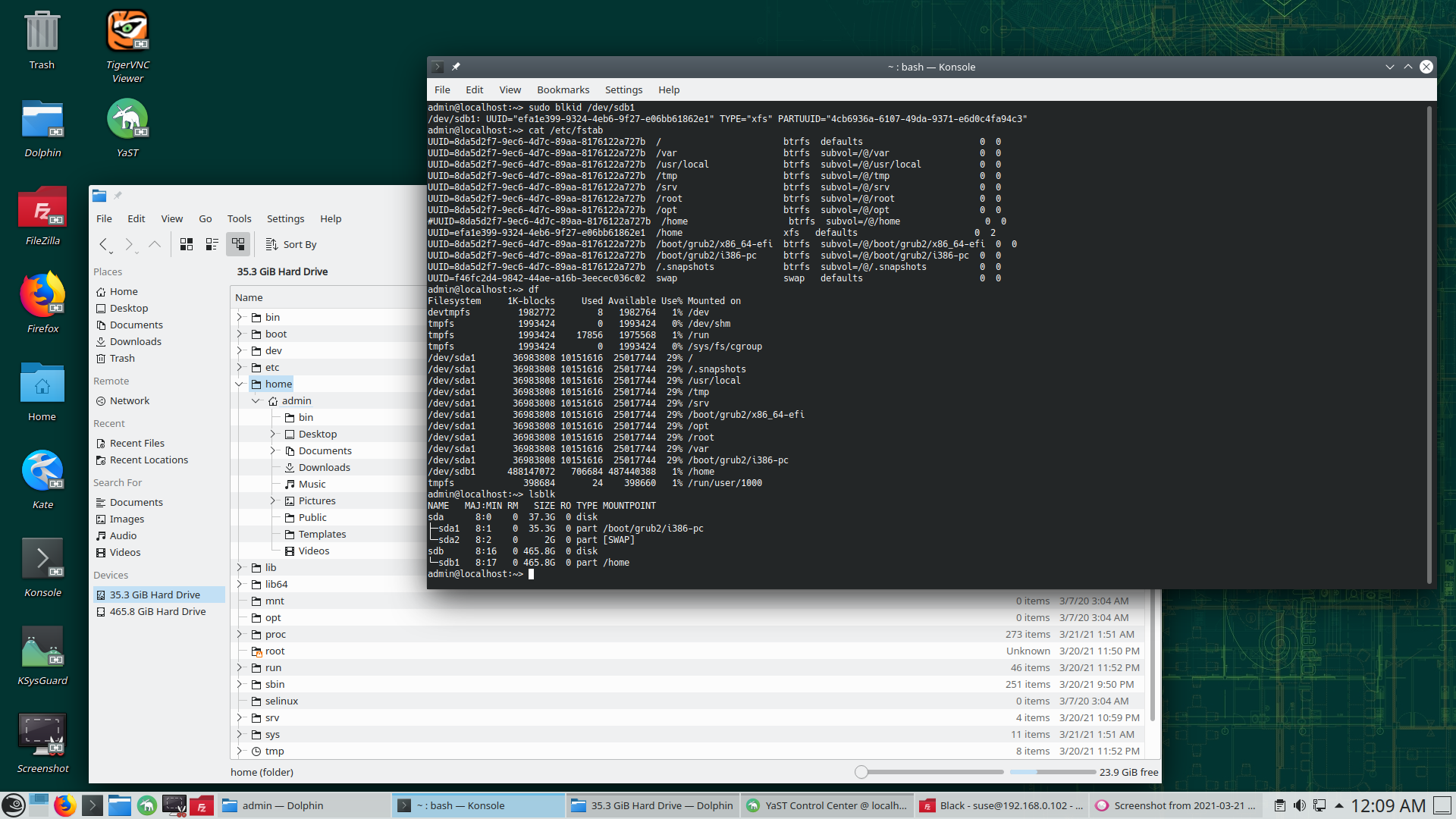
Task: Adjust the Dolphin zoom slider handle
Action: click(x=861, y=772)
